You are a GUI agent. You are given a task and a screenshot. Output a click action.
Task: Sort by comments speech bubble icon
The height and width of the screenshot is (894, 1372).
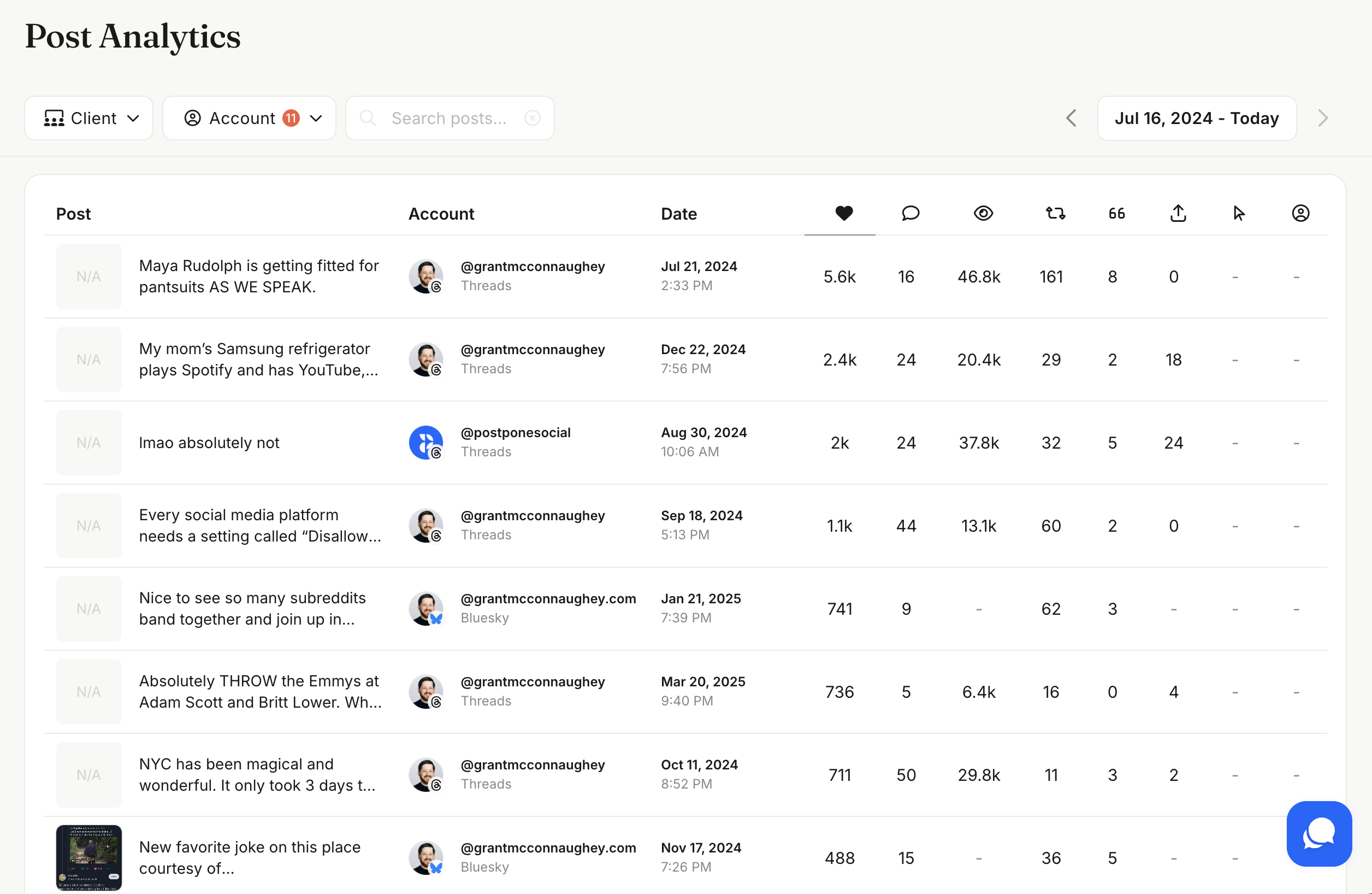pos(910,214)
